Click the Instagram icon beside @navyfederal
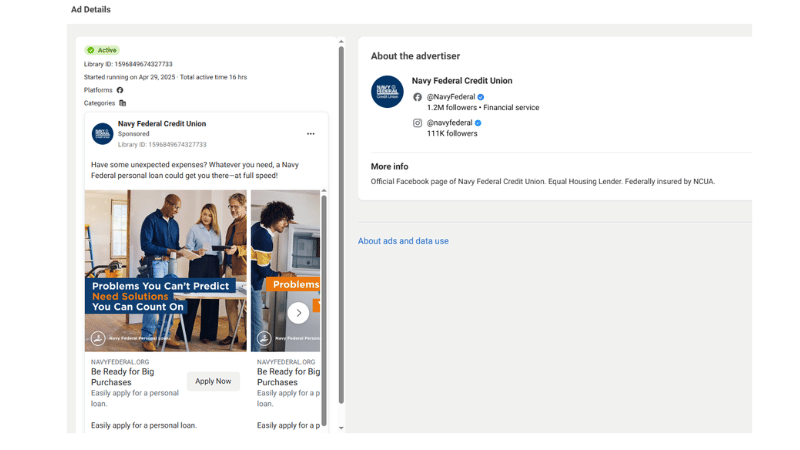This screenshot has width=800, height=450. pos(417,123)
